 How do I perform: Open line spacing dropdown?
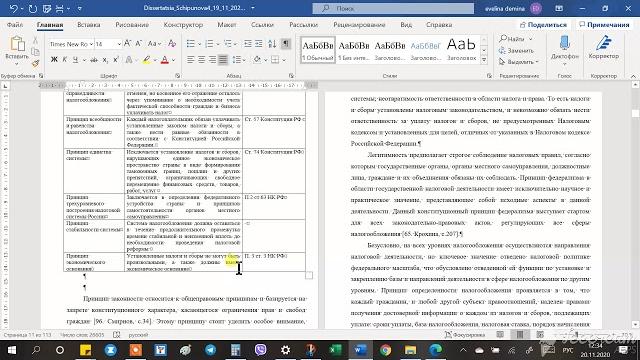238,60
